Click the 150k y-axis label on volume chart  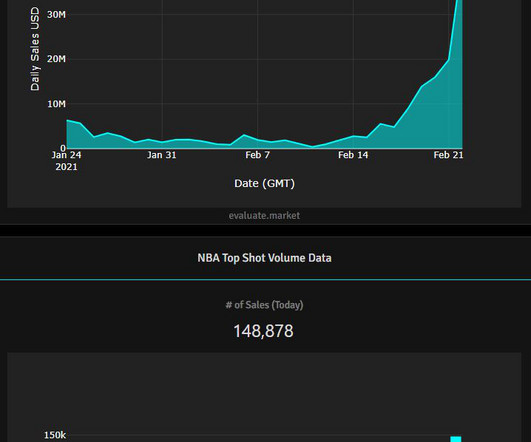pos(55,435)
